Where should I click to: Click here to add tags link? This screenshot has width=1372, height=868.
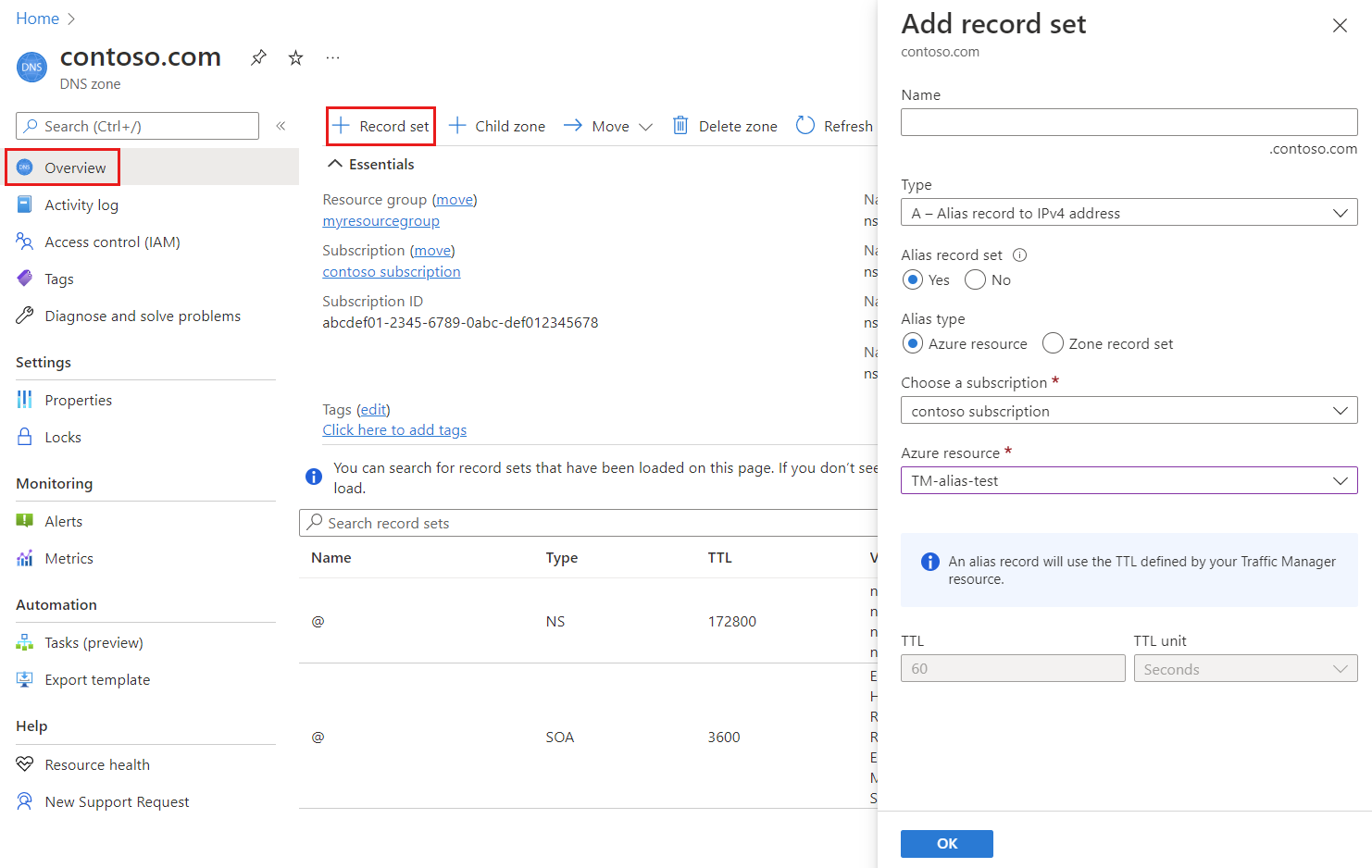[394, 429]
